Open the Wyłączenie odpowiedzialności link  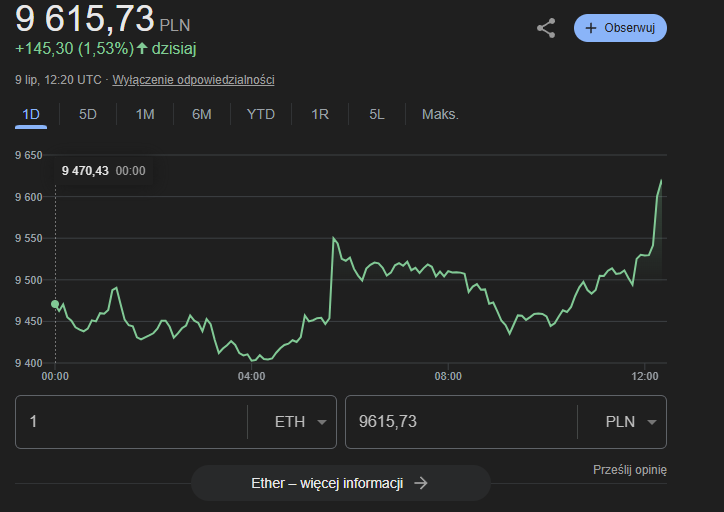coord(193,80)
